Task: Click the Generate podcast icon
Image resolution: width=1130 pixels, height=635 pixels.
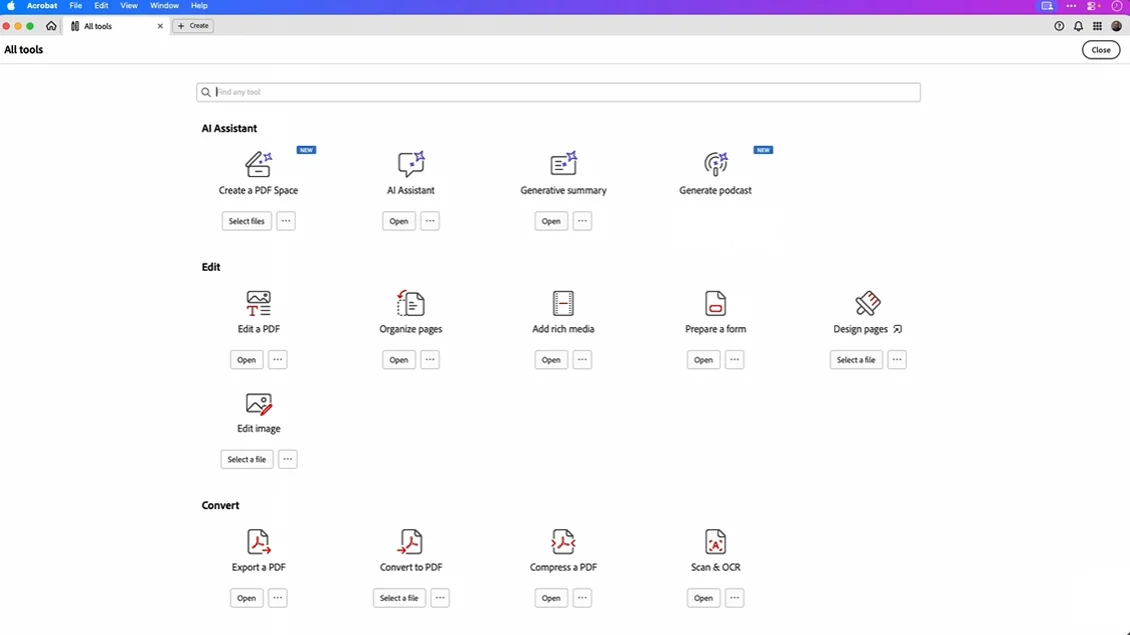Action: tap(716, 164)
